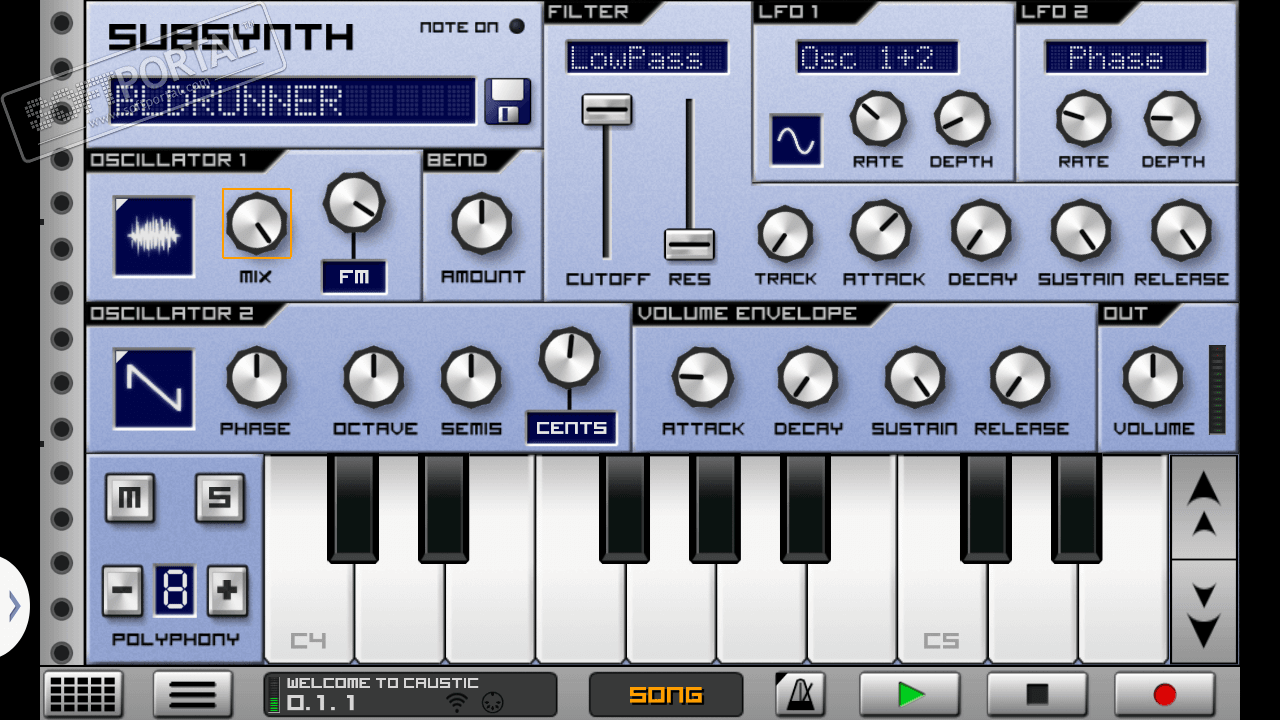Open the LowPass filter type selector

[647, 58]
